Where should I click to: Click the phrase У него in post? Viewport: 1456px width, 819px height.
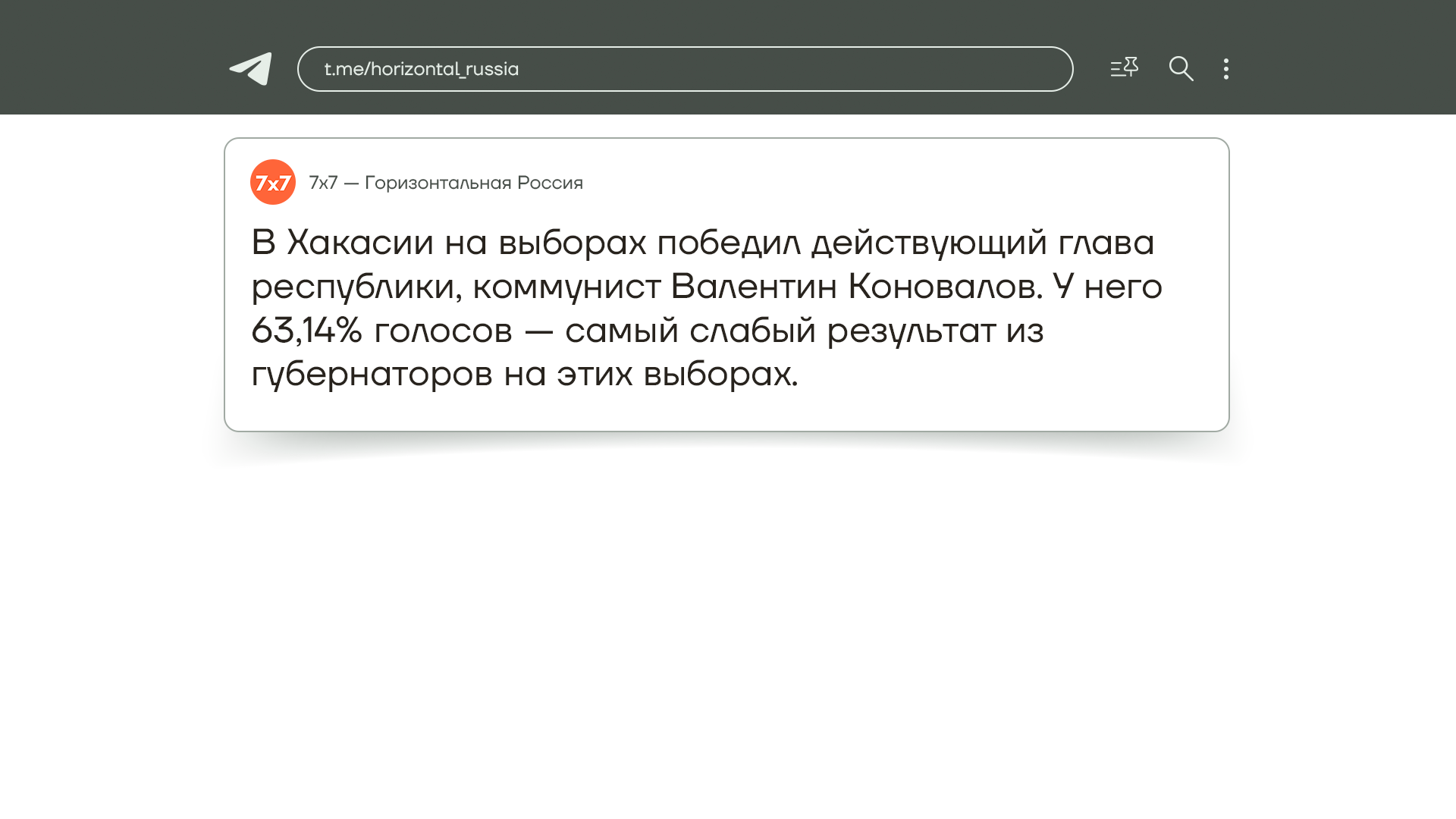(x=1107, y=287)
